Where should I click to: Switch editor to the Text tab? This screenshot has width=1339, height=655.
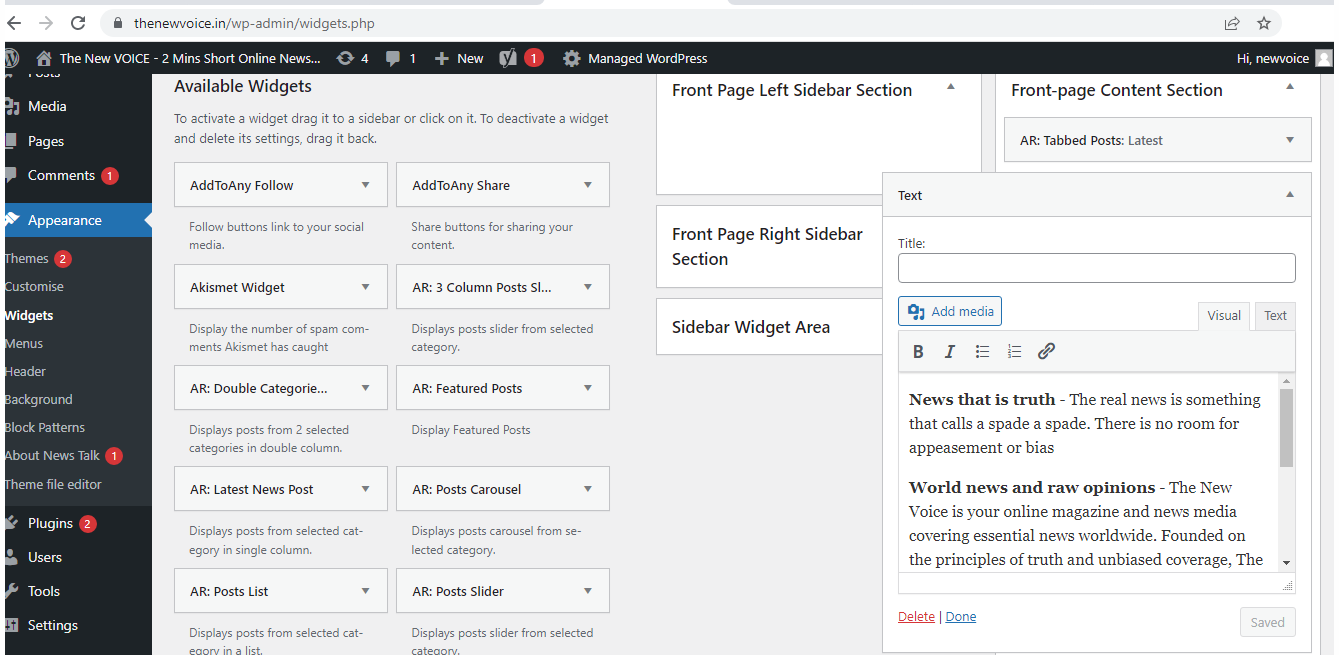pos(1275,315)
